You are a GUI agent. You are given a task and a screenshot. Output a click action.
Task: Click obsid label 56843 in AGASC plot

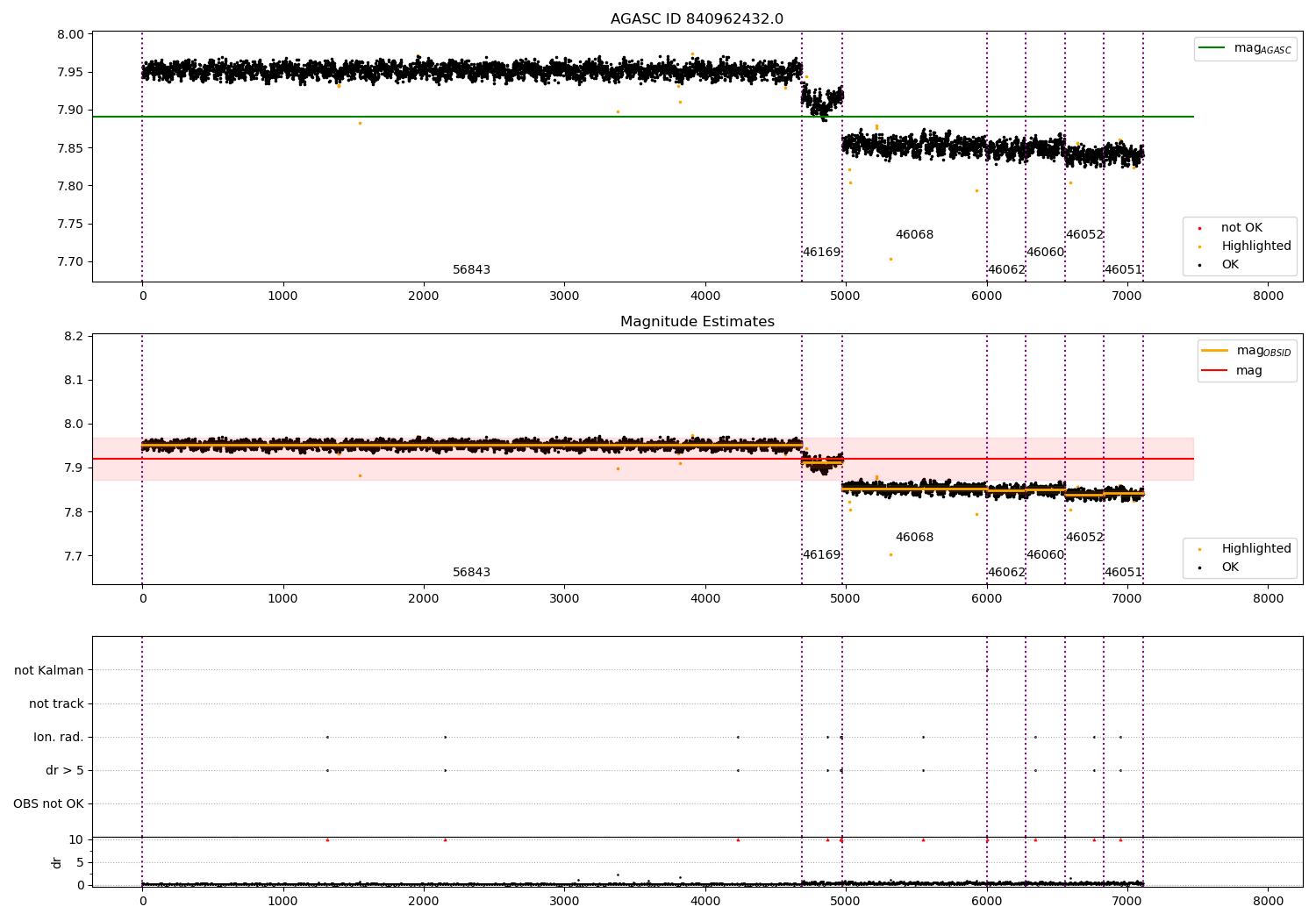[x=471, y=270]
